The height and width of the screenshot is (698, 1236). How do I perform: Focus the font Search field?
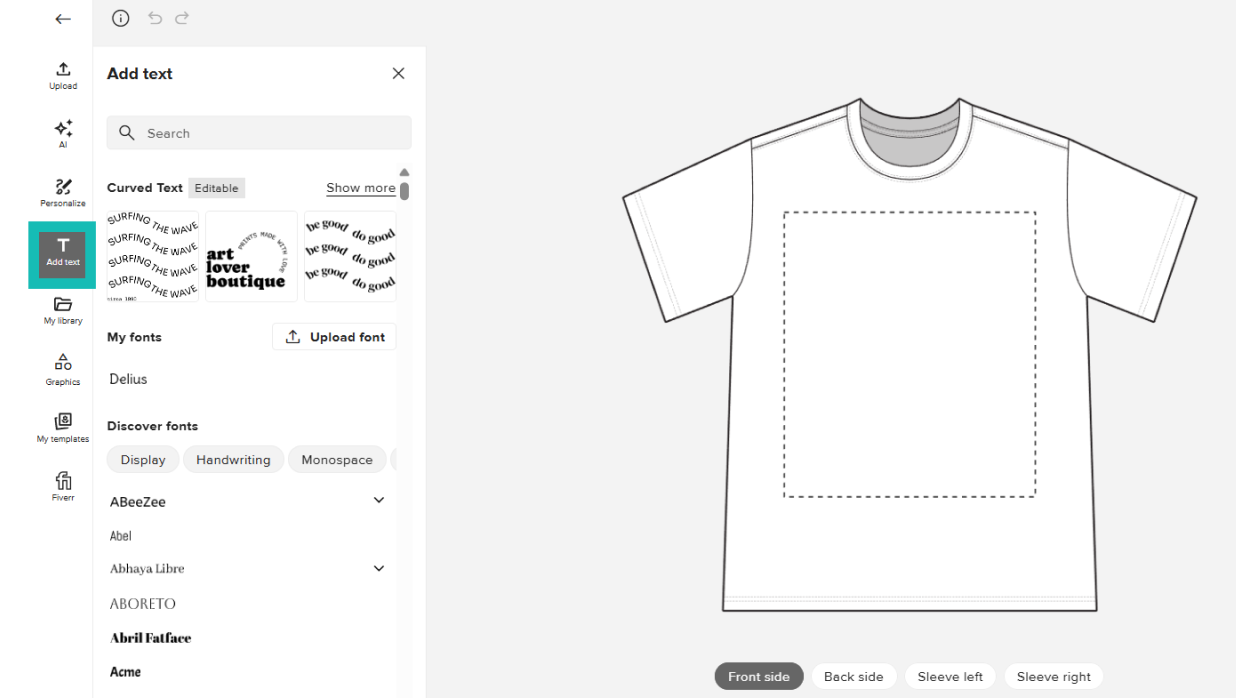point(259,133)
